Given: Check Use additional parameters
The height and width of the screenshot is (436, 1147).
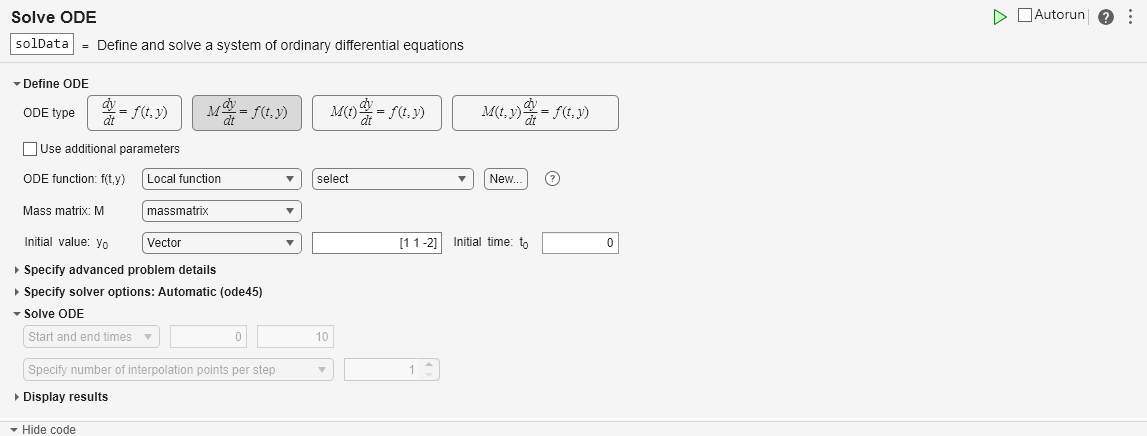Looking at the screenshot, I should [x=30, y=149].
